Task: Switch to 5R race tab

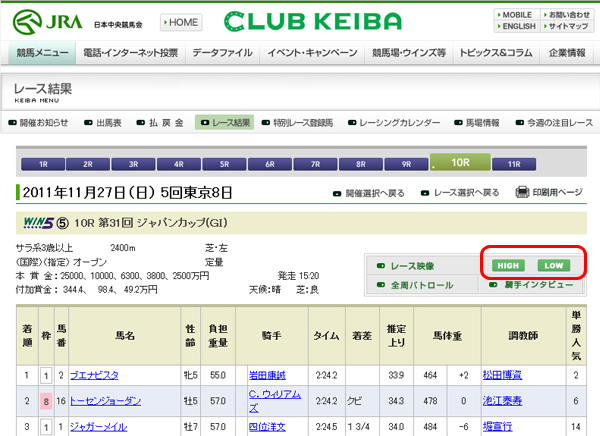Action: (x=224, y=164)
